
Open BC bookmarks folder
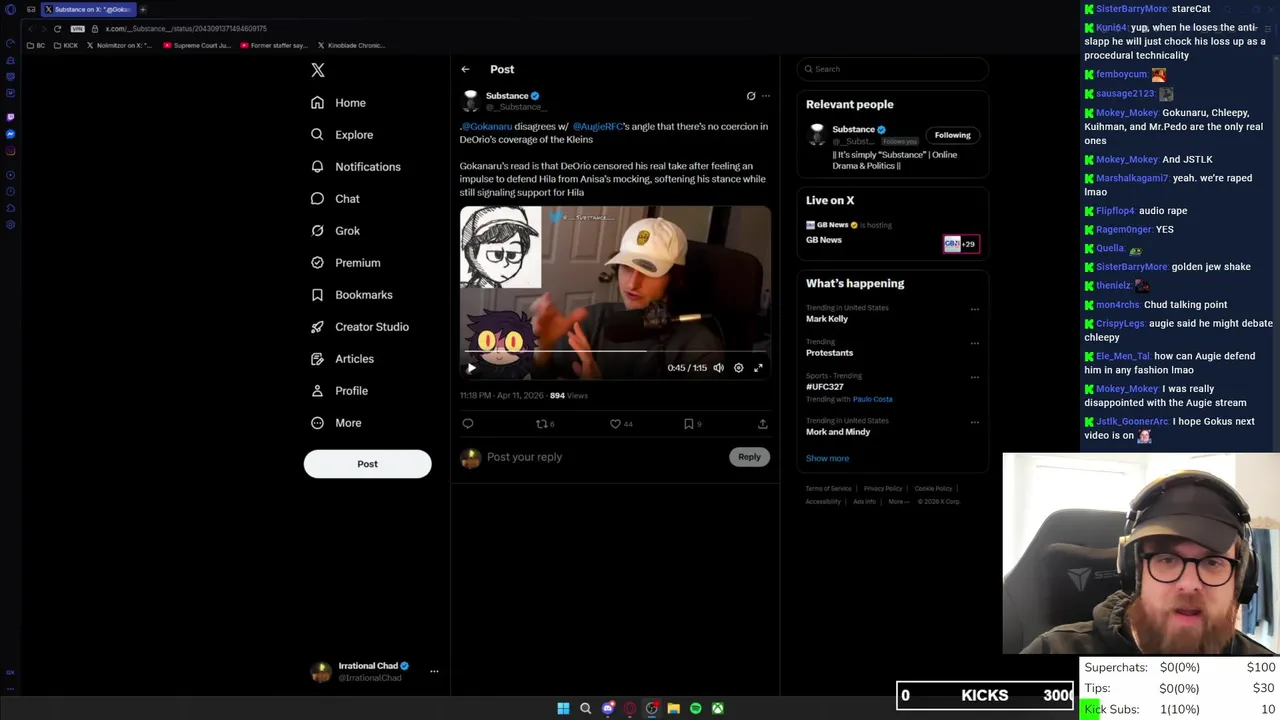(36, 45)
